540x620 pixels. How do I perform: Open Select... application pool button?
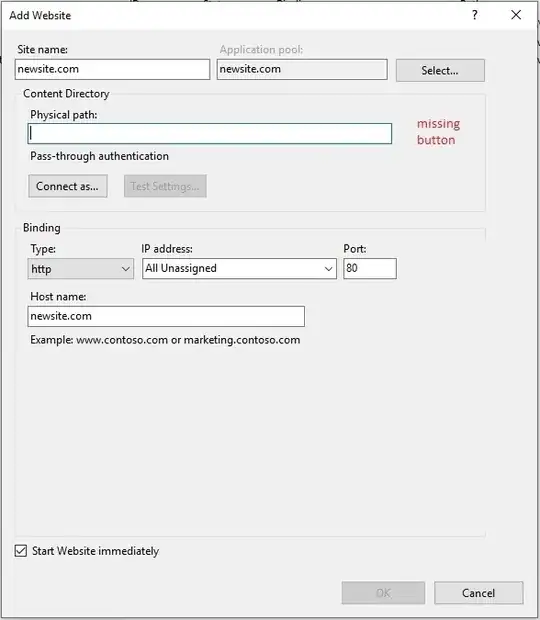pyautogui.click(x=440, y=70)
